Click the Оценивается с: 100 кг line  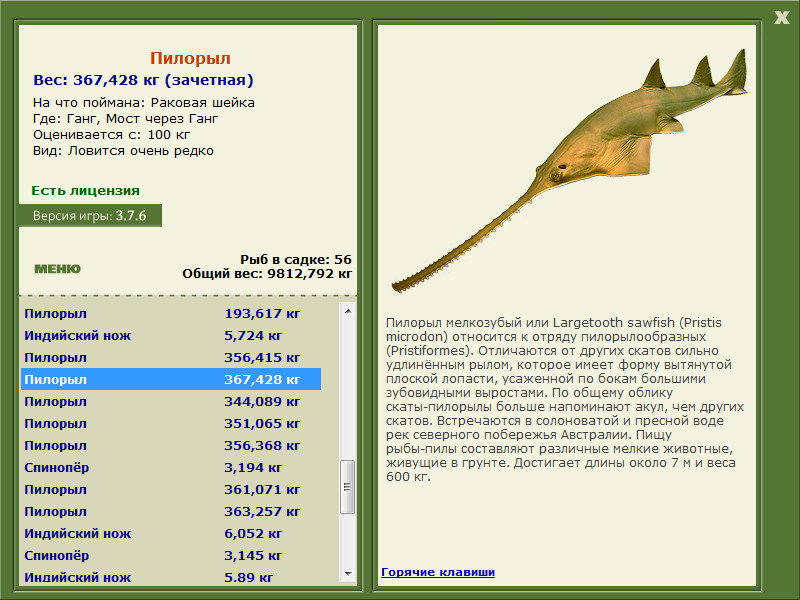pos(111,135)
